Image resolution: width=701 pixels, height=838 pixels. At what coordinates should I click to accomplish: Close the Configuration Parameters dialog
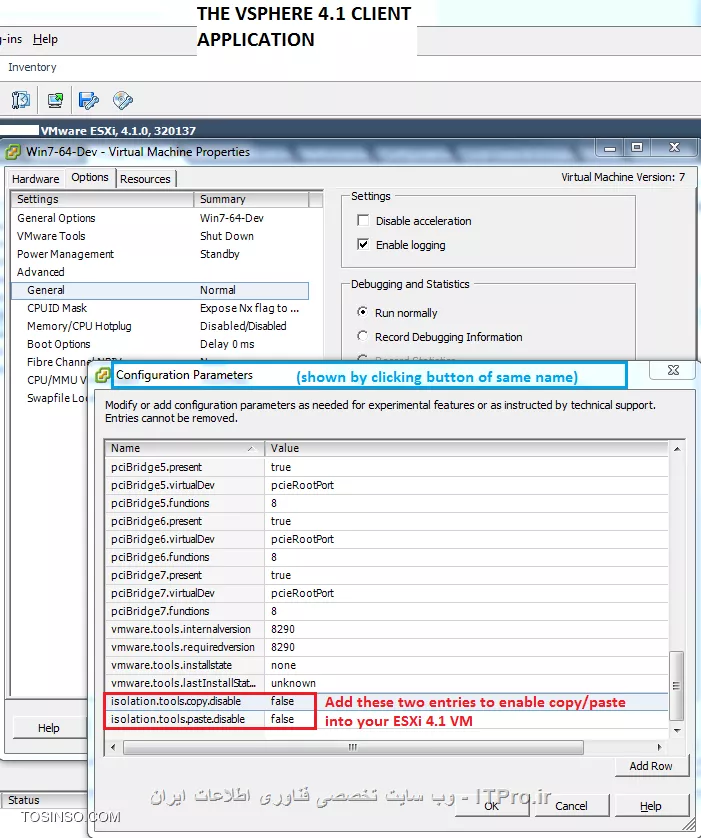point(673,370)
